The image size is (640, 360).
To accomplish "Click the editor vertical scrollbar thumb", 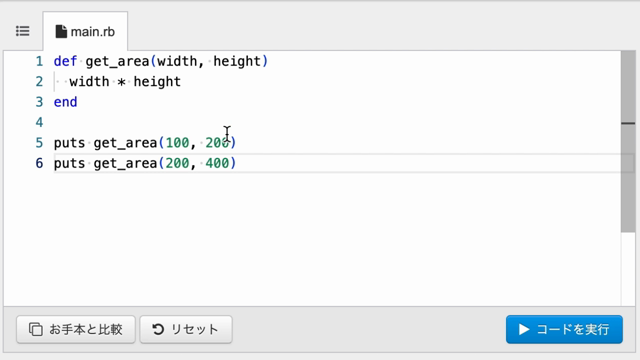I will (628, 141).
